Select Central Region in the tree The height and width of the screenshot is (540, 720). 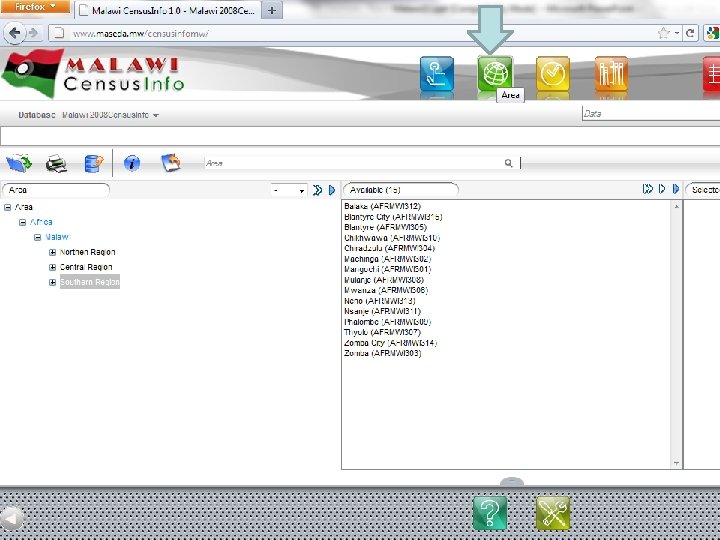pos(86,267)
